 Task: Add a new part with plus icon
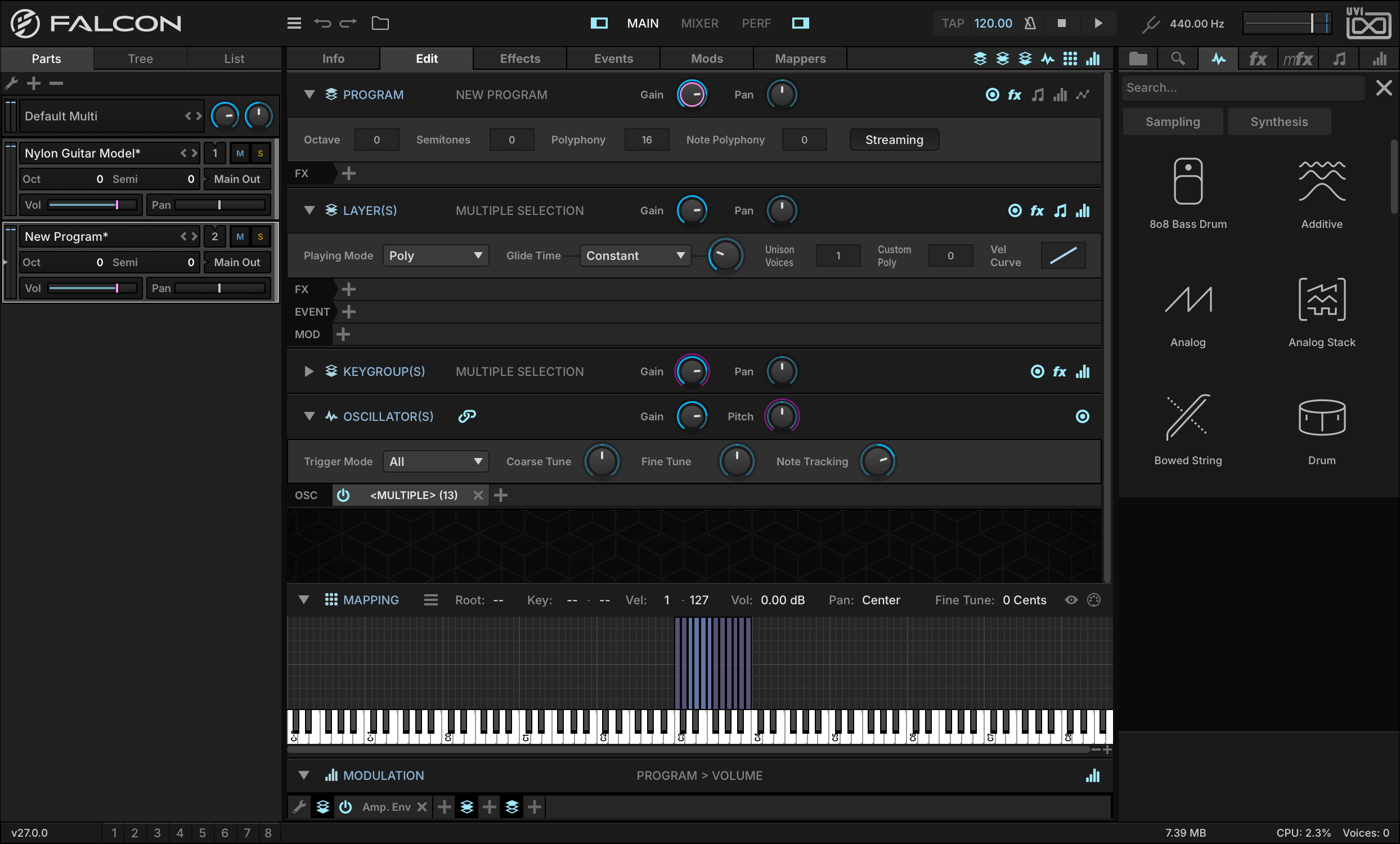(x=34, y=83)
